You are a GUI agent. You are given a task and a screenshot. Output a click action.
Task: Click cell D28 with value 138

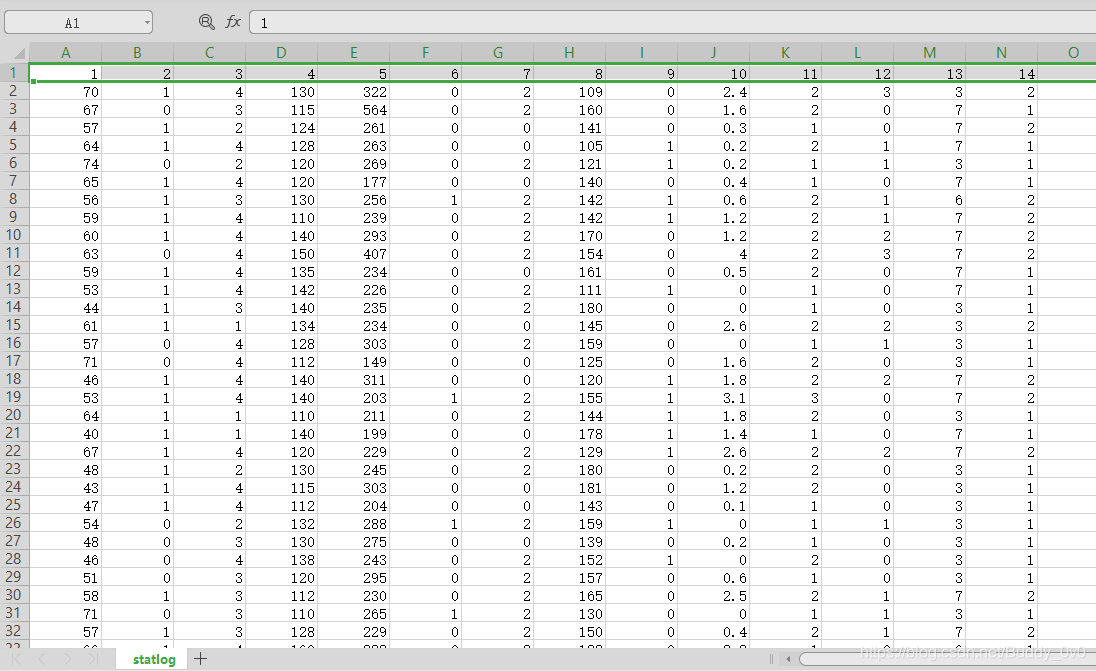tap(282, 560)
